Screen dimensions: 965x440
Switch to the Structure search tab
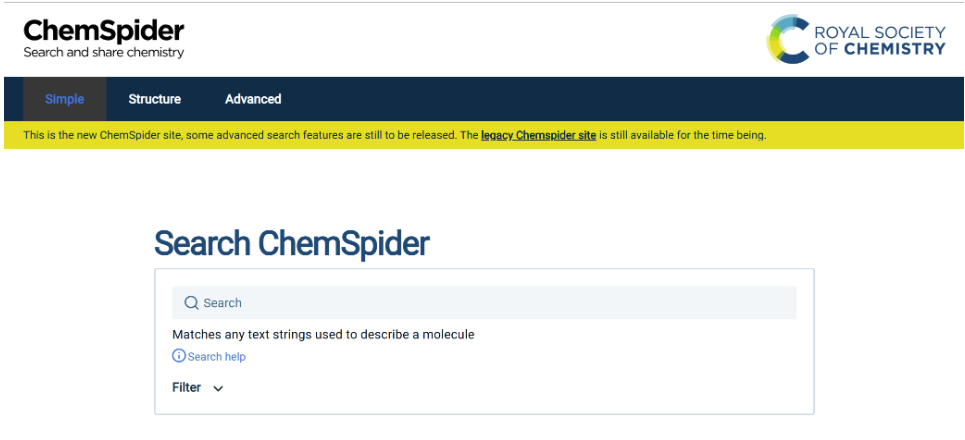[x=154, y=99]
